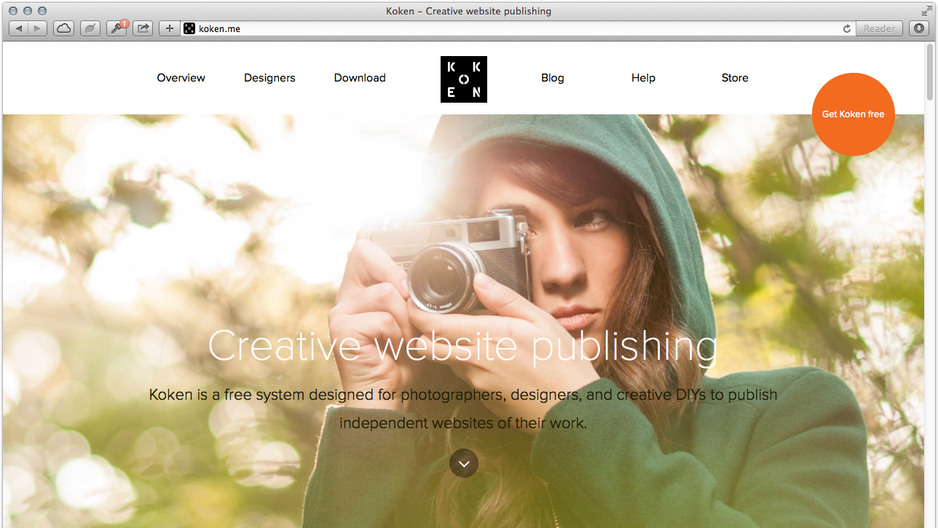Screen dimensions: 938x528
Task: Reload the page with refresh icon
Action: [x=846, y=29]
